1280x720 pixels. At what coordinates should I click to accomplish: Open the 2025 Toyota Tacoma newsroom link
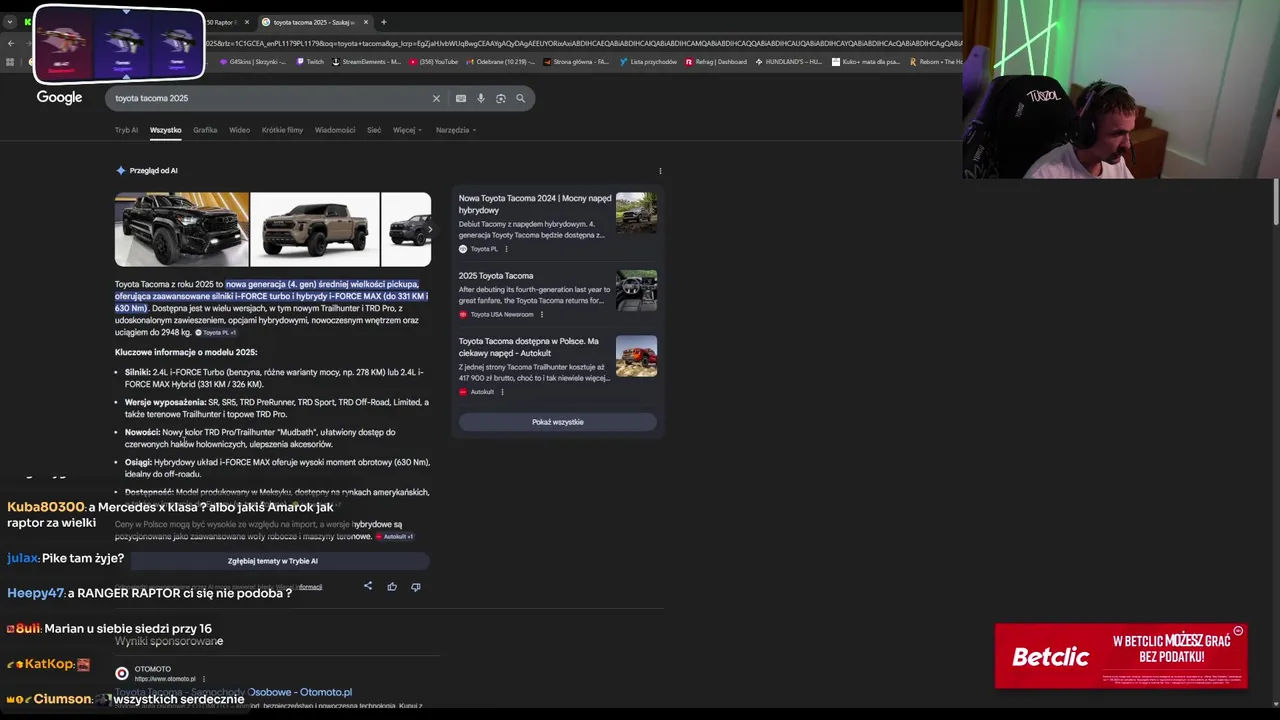(496, 276)
